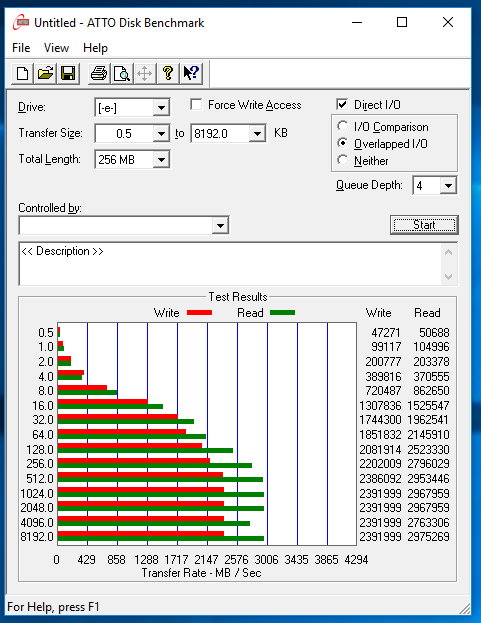Click the 1024.0 transfer size row label
481x623 pixels.
click(x=37, y=493)
